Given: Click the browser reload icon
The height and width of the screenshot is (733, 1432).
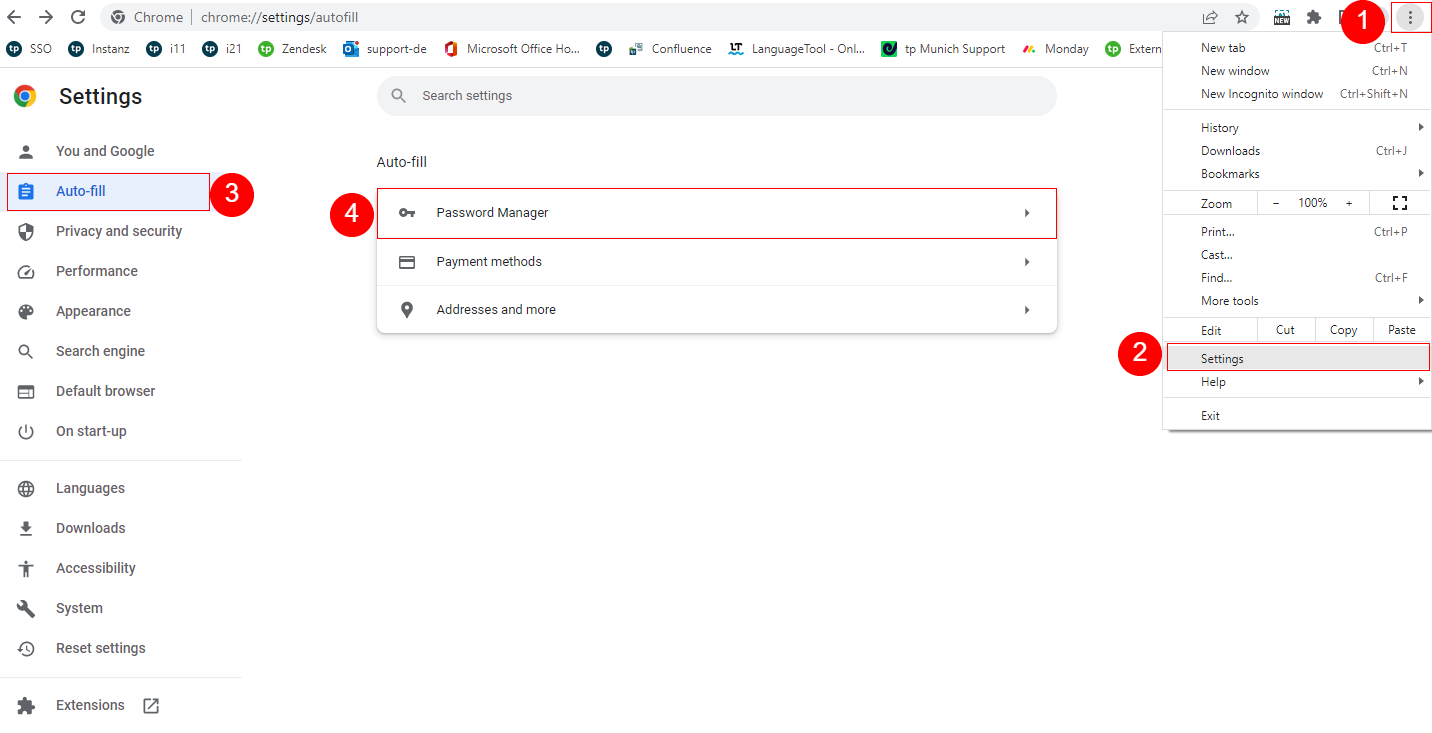Looking at the screenshot, I should (78, 17).
